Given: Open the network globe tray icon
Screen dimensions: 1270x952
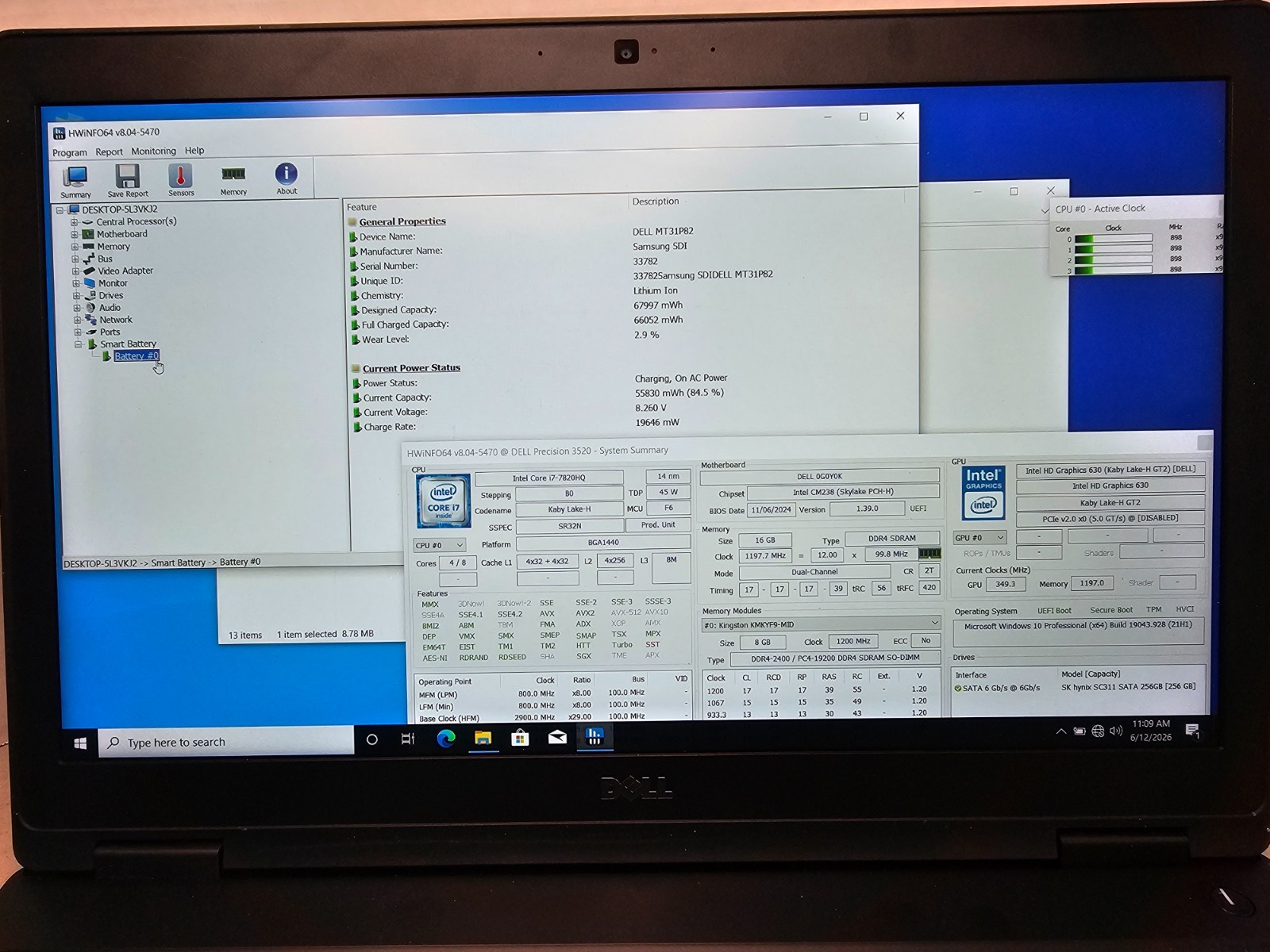Looking at the screenshot, I should (1098, 731).
